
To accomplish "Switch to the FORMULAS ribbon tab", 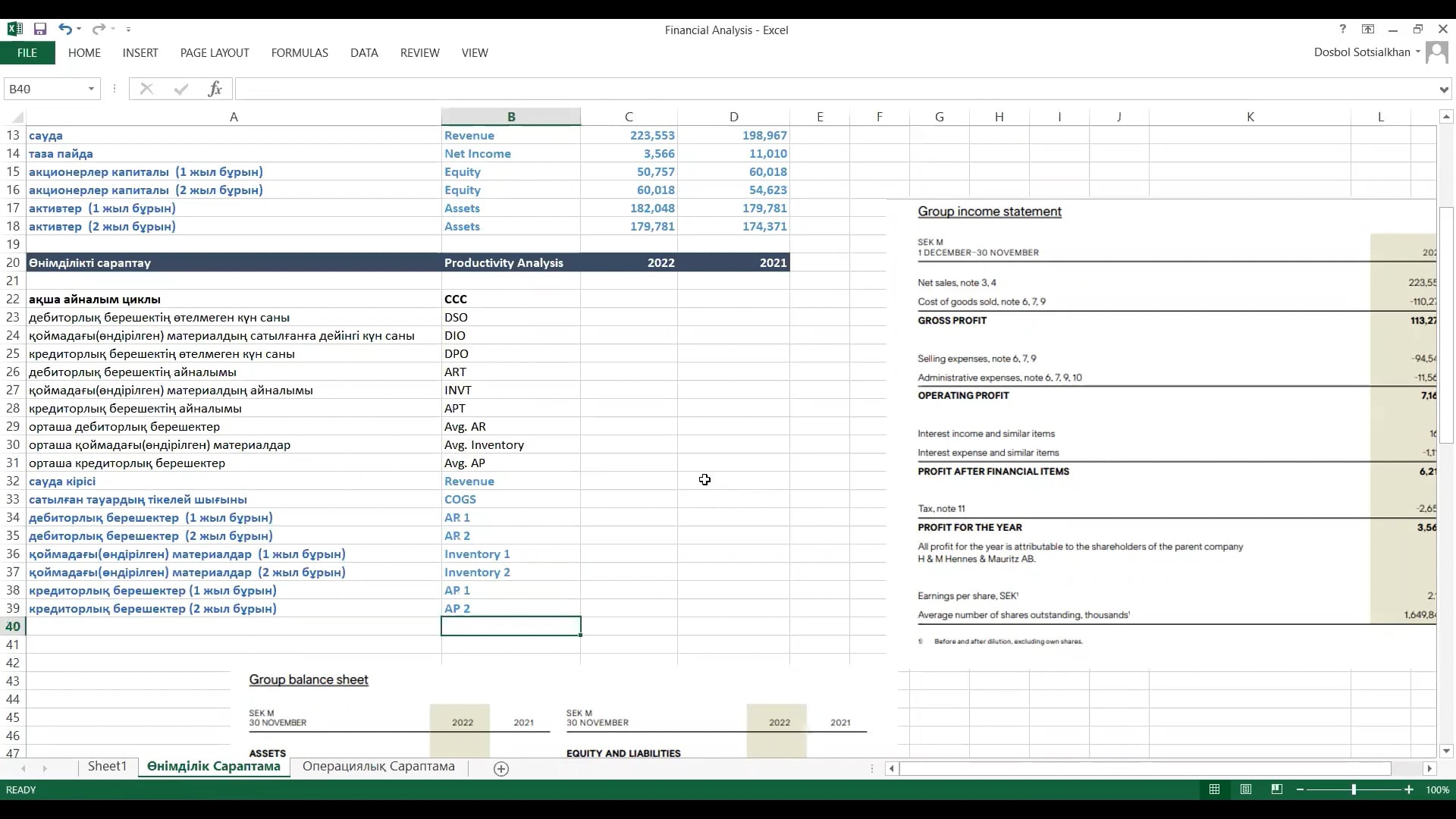I will [x=300, y=52].
